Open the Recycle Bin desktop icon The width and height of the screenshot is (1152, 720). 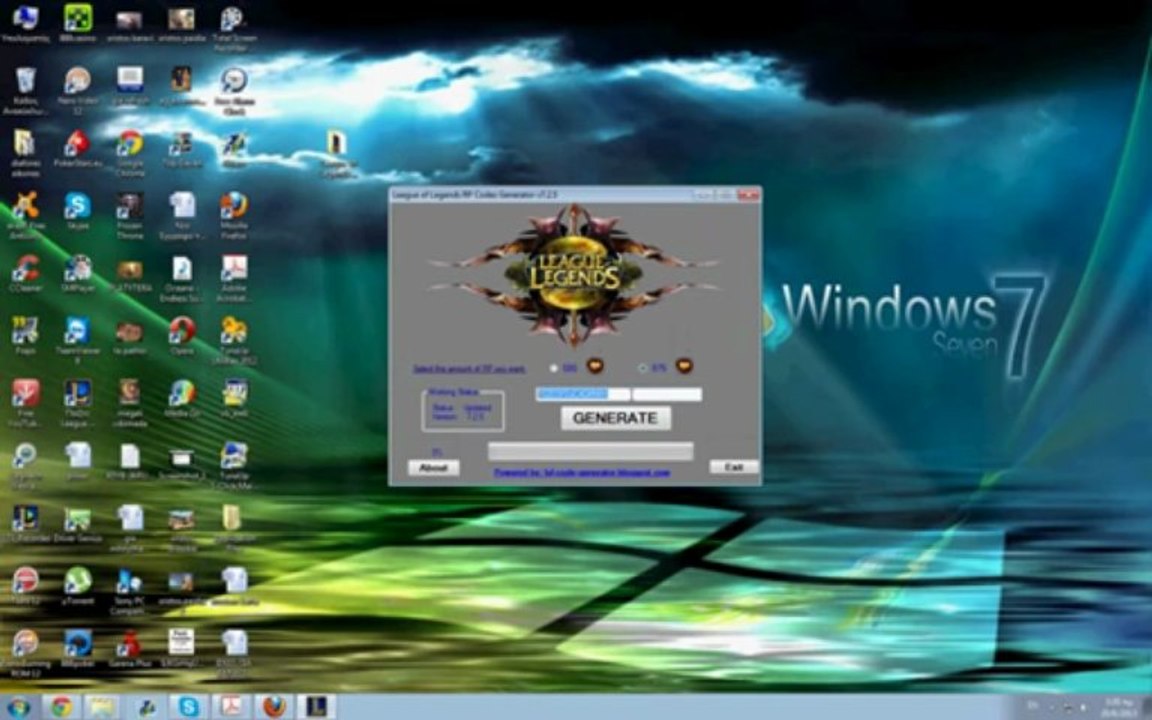(24, 86)
